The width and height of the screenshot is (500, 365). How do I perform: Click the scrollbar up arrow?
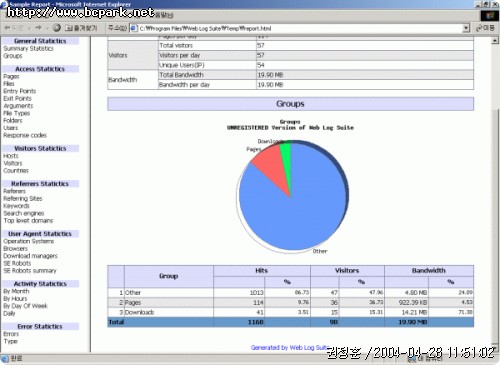pos(495,41)
